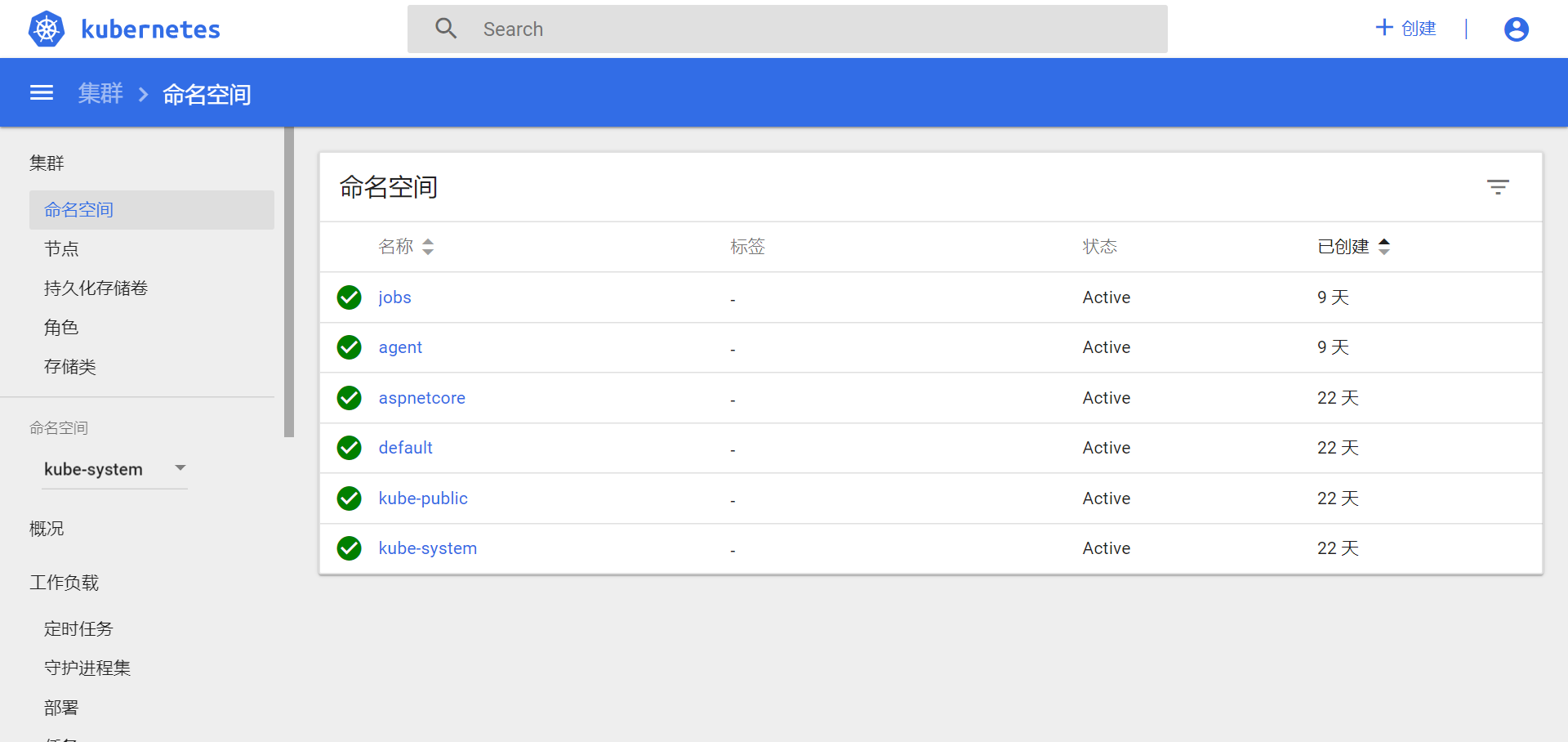Screen dimensions: 1568x742
Task: Open the kube-public namespace link
Action: 423,498
